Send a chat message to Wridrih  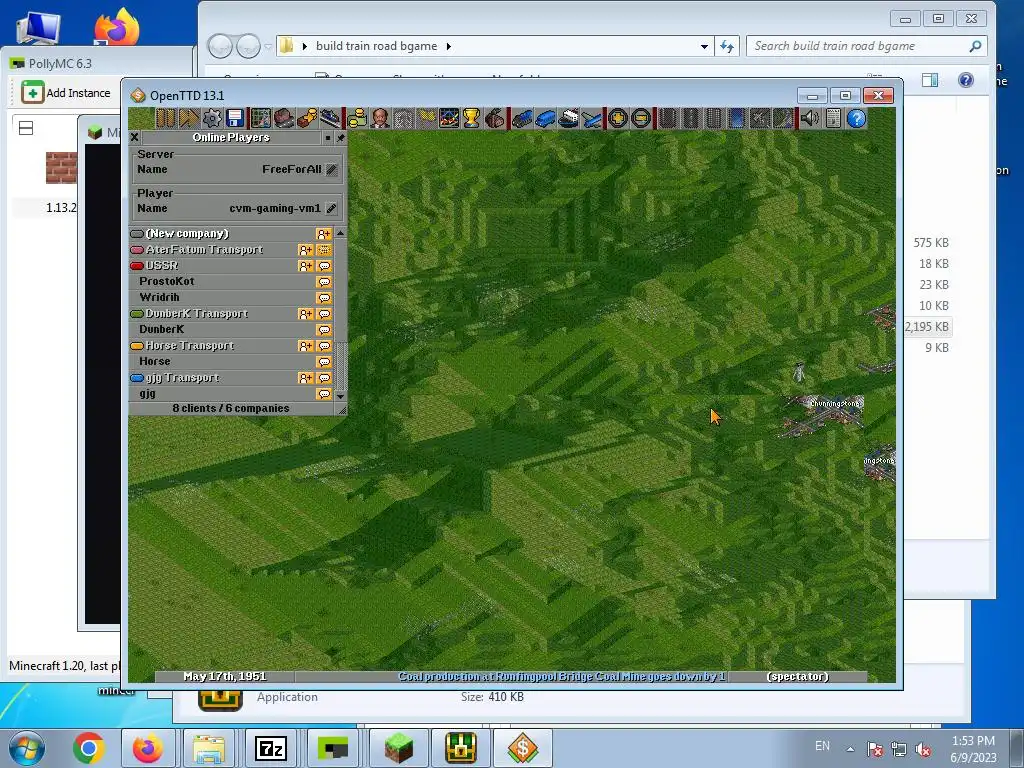point(324,298)
